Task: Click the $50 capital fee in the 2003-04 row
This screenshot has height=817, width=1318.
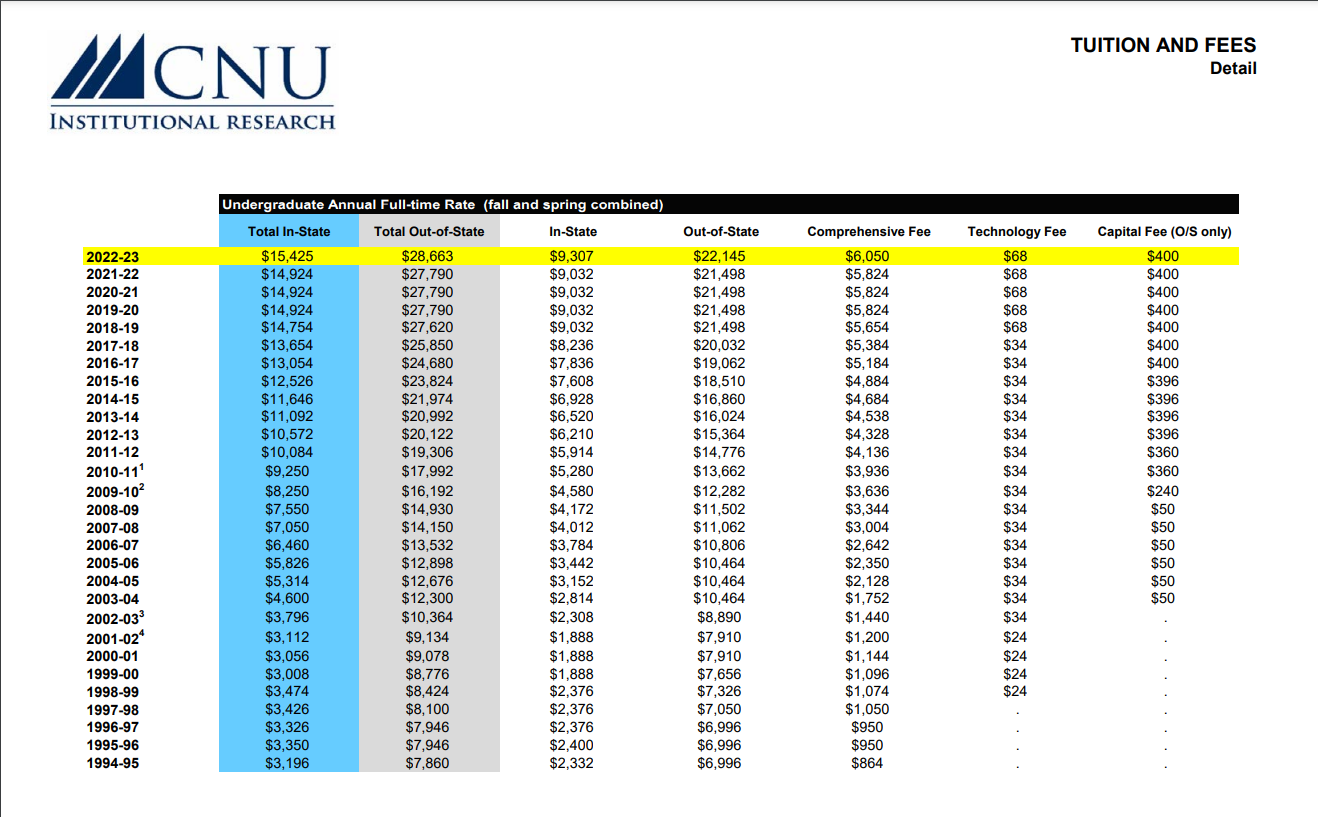Action: 1163,598
